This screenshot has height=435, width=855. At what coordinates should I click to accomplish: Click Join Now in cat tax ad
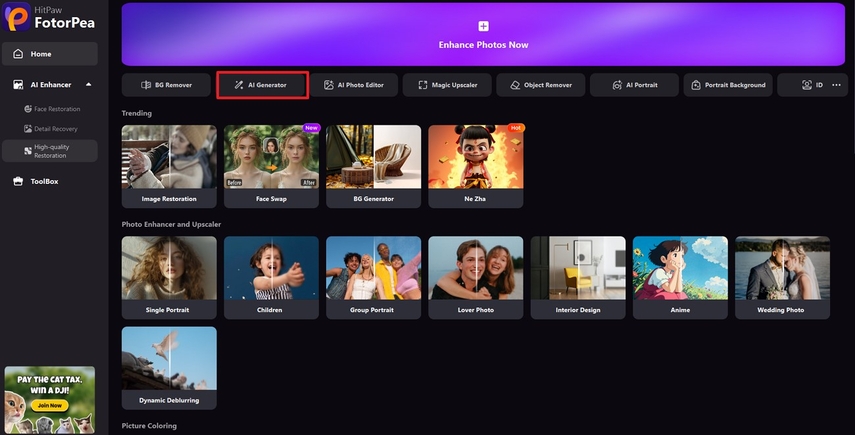point(50,405)
